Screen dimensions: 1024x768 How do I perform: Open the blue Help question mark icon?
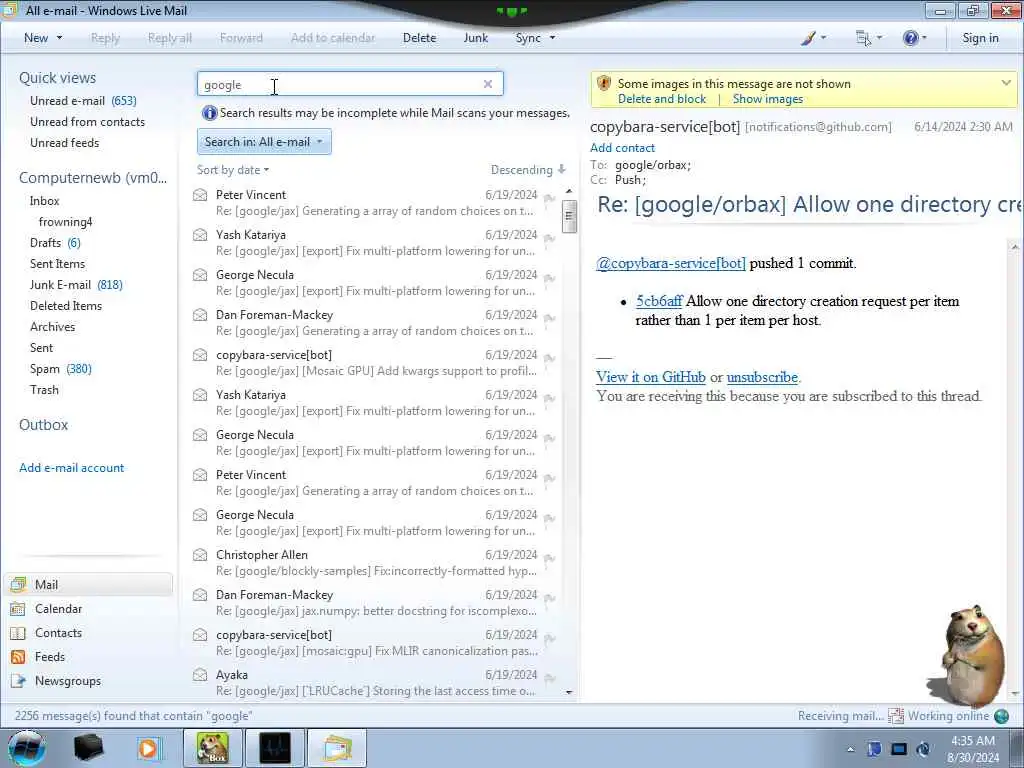(x=910, y=38)
